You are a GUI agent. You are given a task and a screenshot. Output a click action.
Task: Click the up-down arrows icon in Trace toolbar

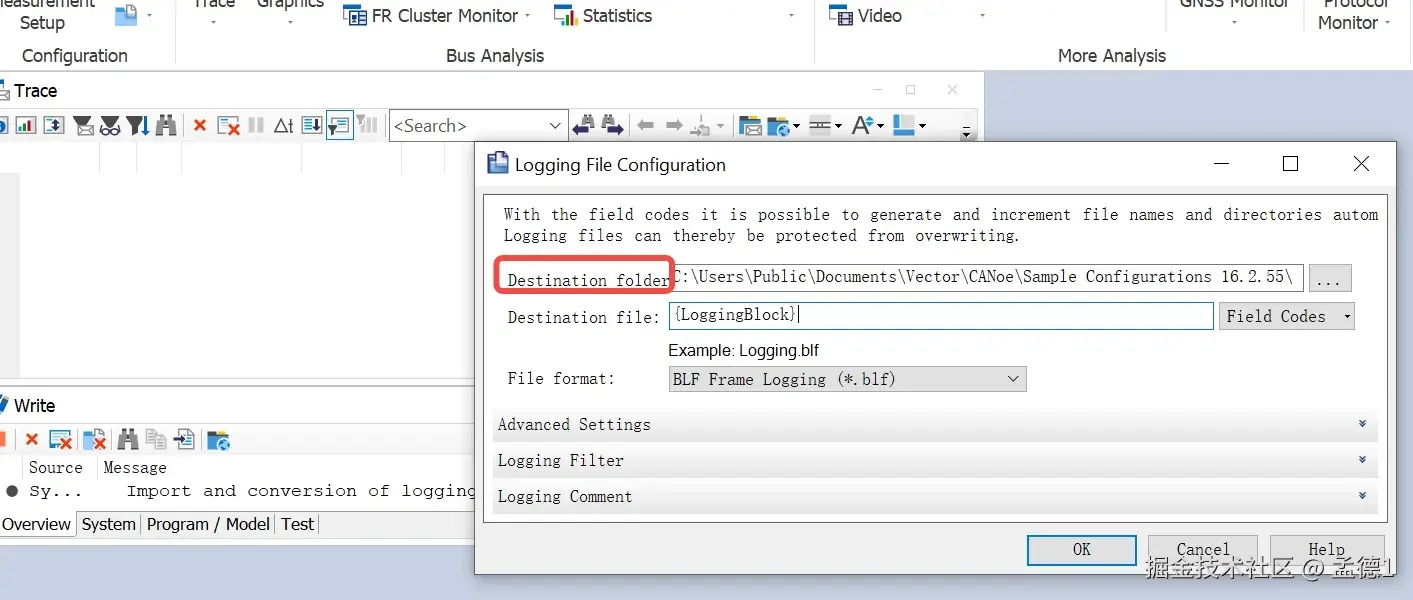click(54, 126)
